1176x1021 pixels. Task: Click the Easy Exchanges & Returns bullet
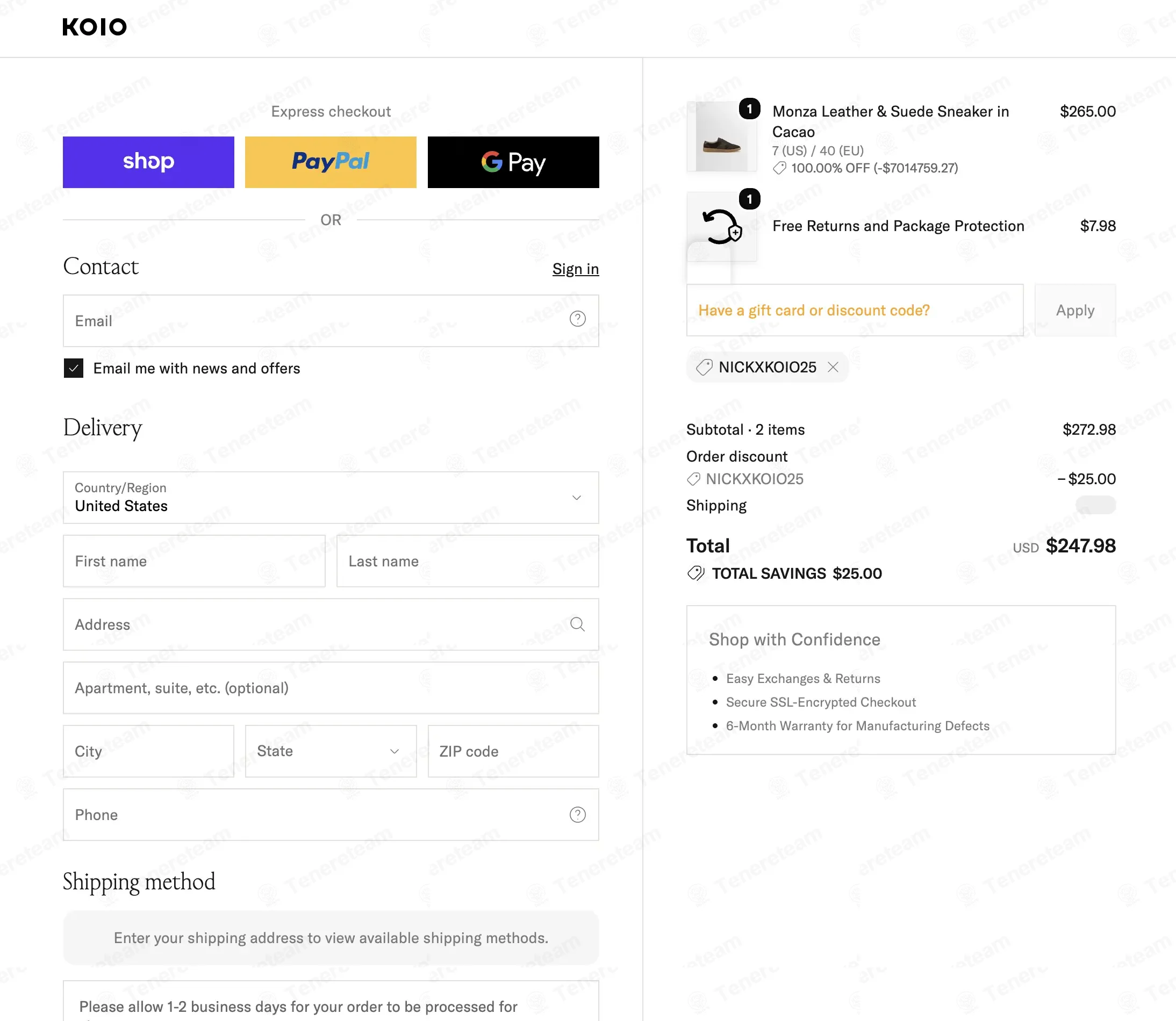804,679
